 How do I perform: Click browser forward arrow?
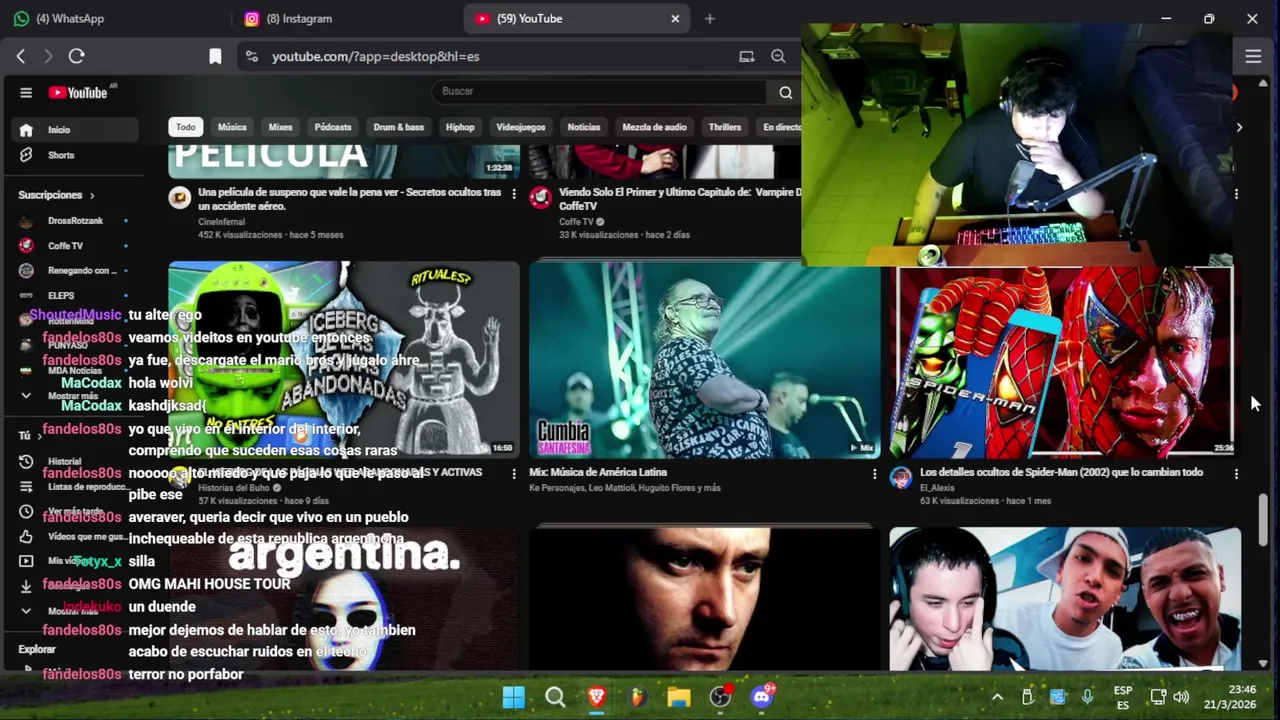pos(48,56)
